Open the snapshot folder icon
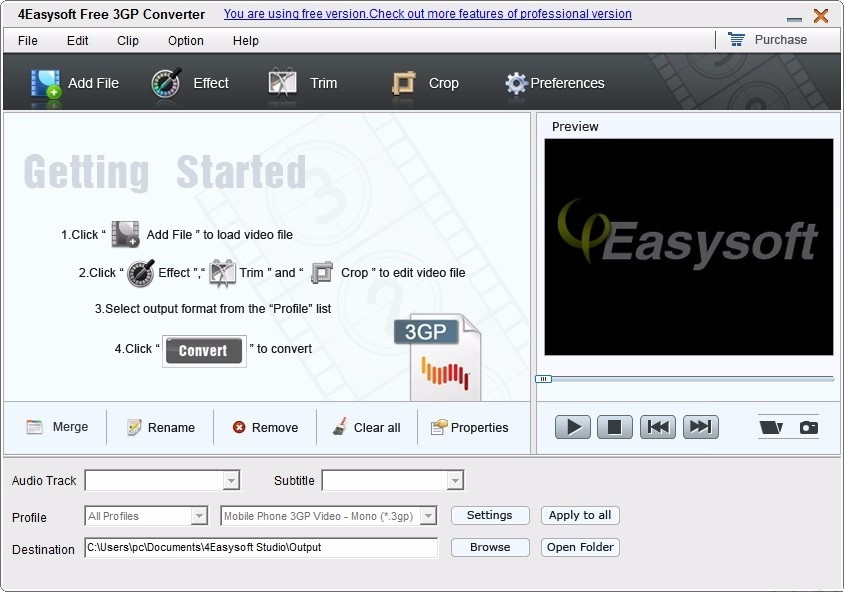This screenshot has height=592, width=844. tap(771, 427)
